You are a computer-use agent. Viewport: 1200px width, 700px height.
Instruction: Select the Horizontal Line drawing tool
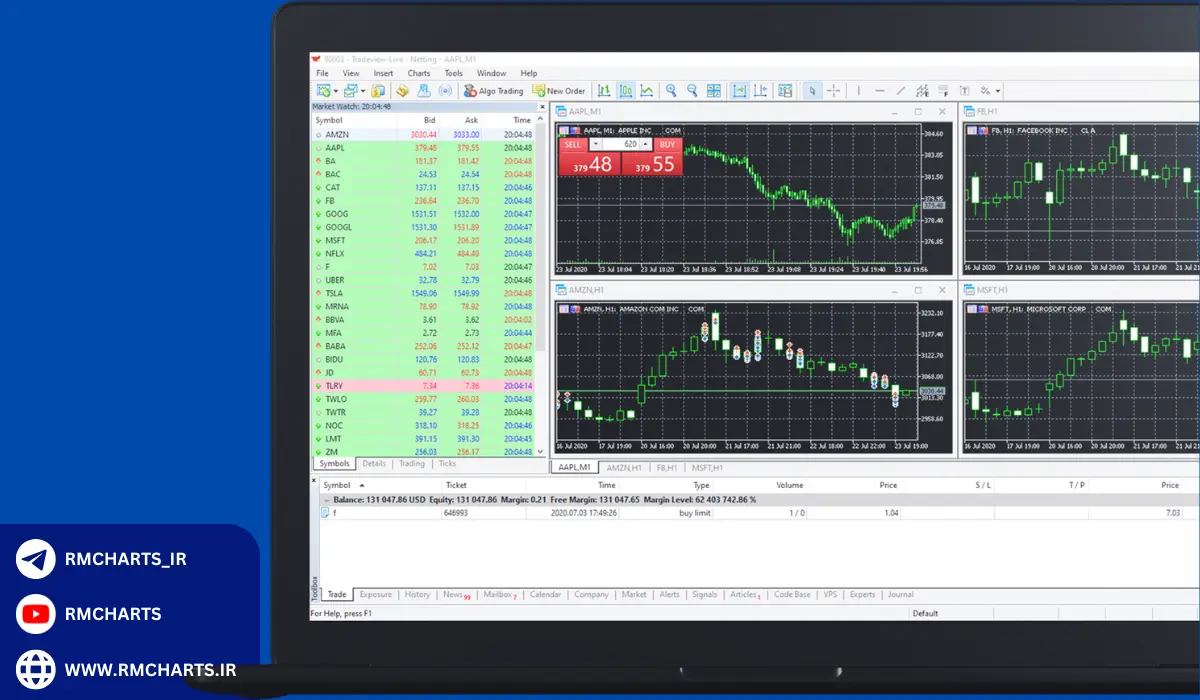coord(880,91)
